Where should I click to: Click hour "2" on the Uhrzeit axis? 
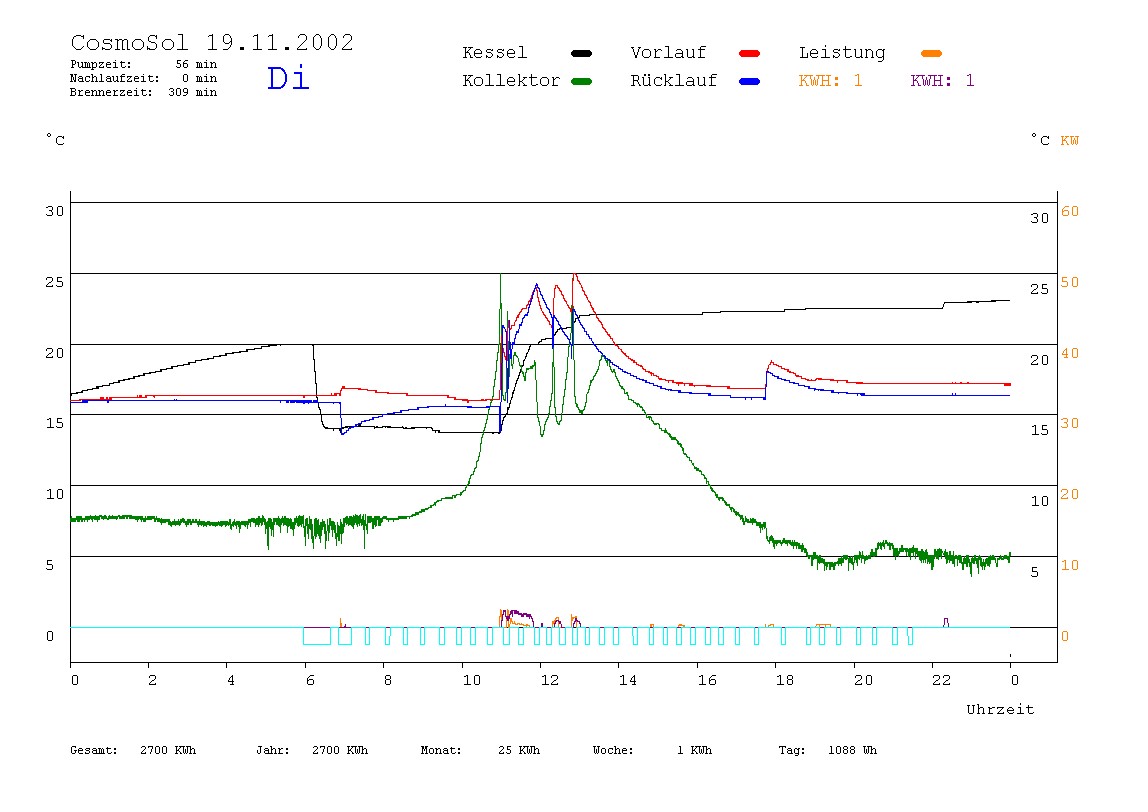[152, 680]
